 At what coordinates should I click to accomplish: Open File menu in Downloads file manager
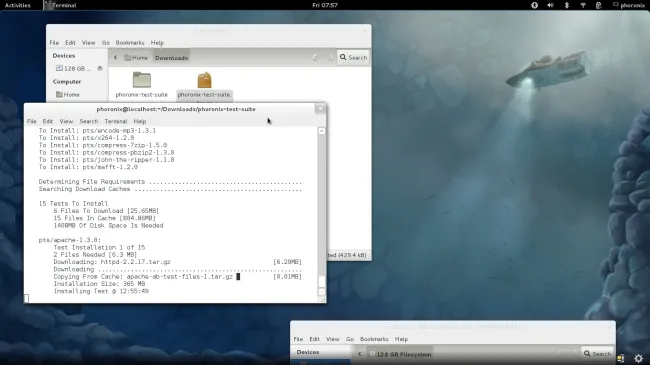click(x=54, y=43)
